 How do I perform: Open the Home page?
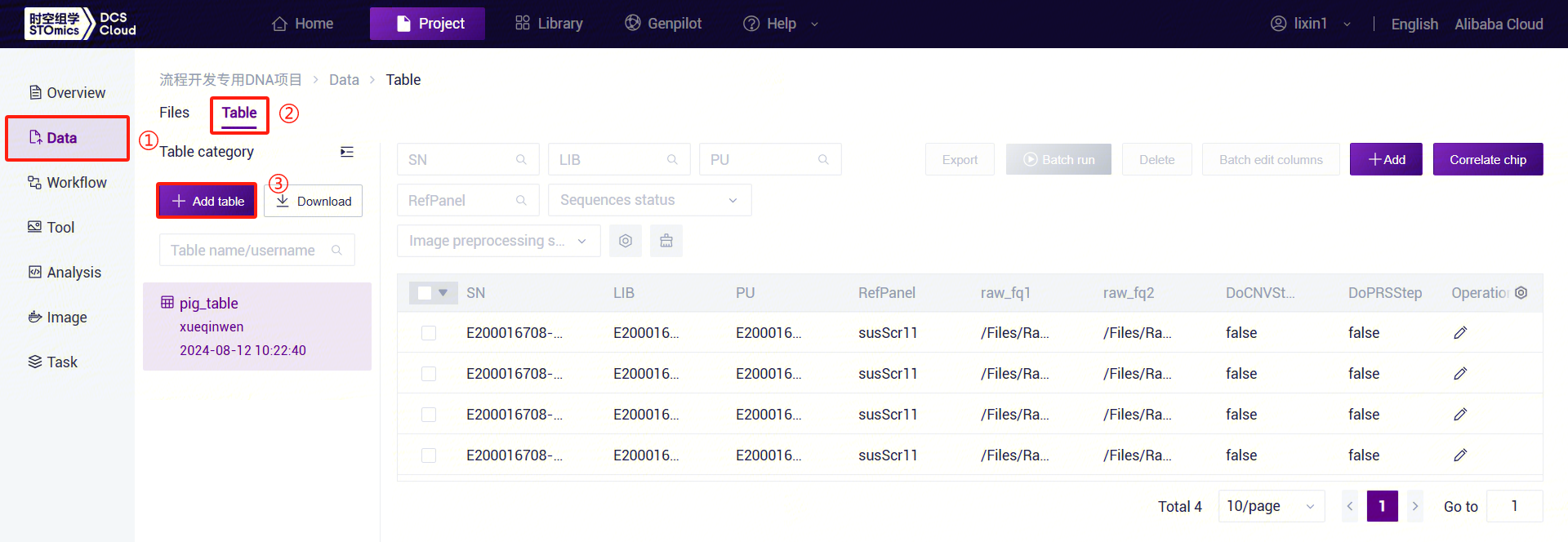click(302, 24)
